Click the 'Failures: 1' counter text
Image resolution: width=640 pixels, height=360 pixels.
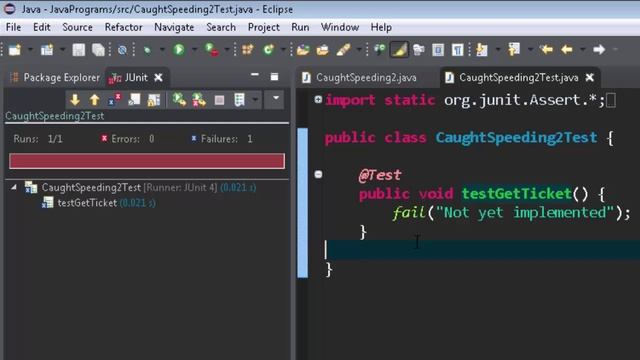[222, 139]
